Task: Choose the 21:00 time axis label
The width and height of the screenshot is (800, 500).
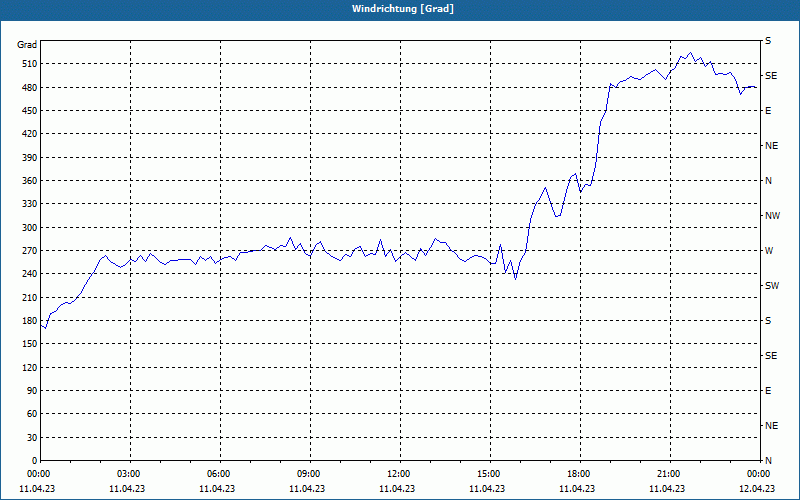Action: click(x=669, y=474)
